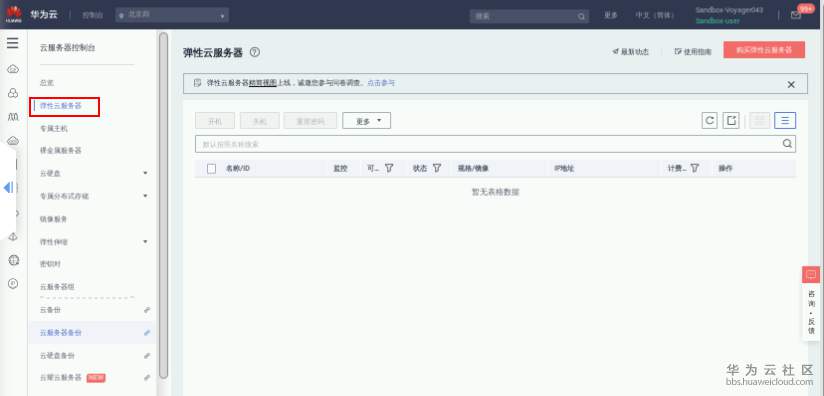Viewport: 824px width, 396px height.
Task: Select 云服务器组 in the sidebar
Action: click(57, 287)
